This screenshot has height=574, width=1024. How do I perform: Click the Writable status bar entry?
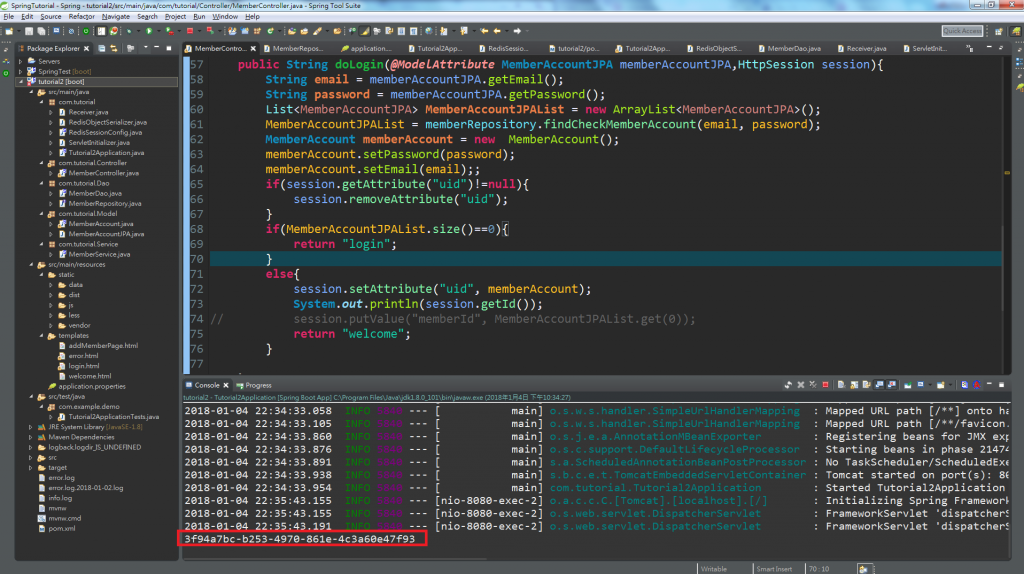pos(714,569)
